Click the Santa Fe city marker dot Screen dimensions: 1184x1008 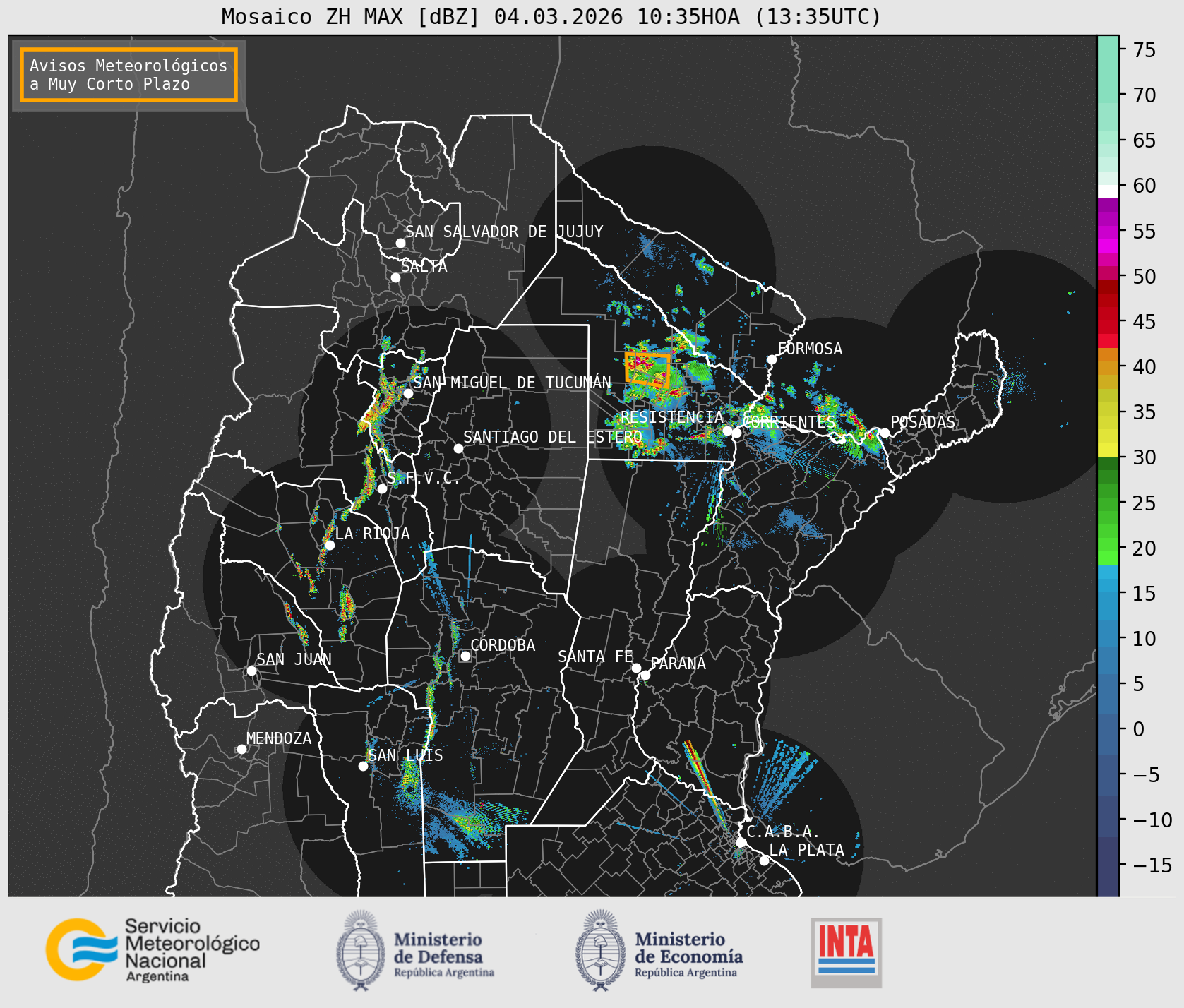pos(636,668)
